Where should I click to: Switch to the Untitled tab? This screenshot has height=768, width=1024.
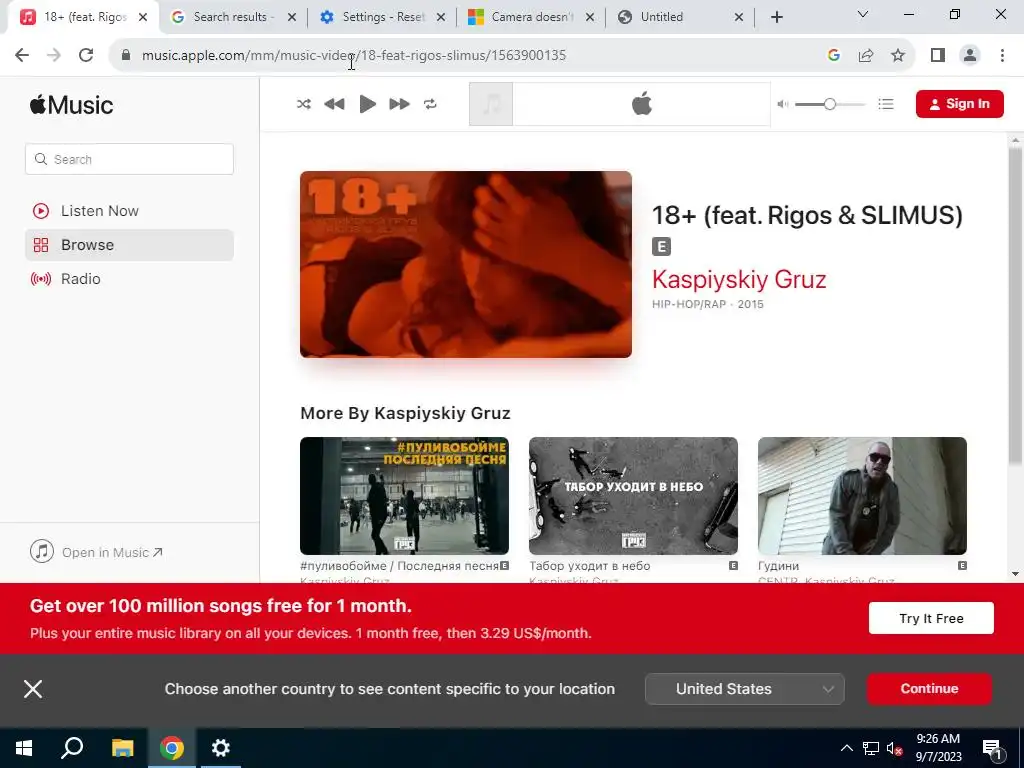679,17
